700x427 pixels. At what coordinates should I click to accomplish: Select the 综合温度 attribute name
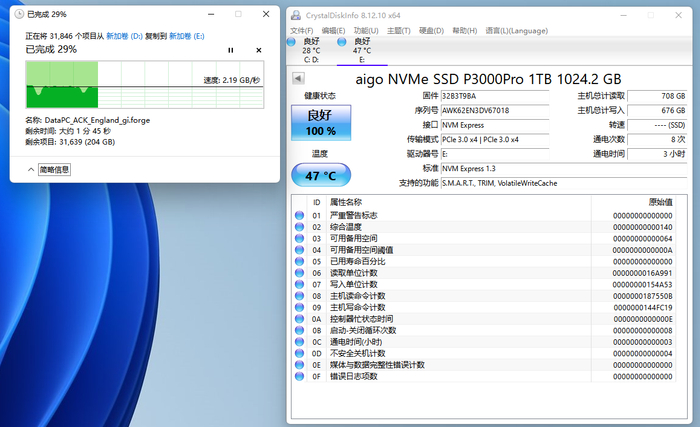346,227
